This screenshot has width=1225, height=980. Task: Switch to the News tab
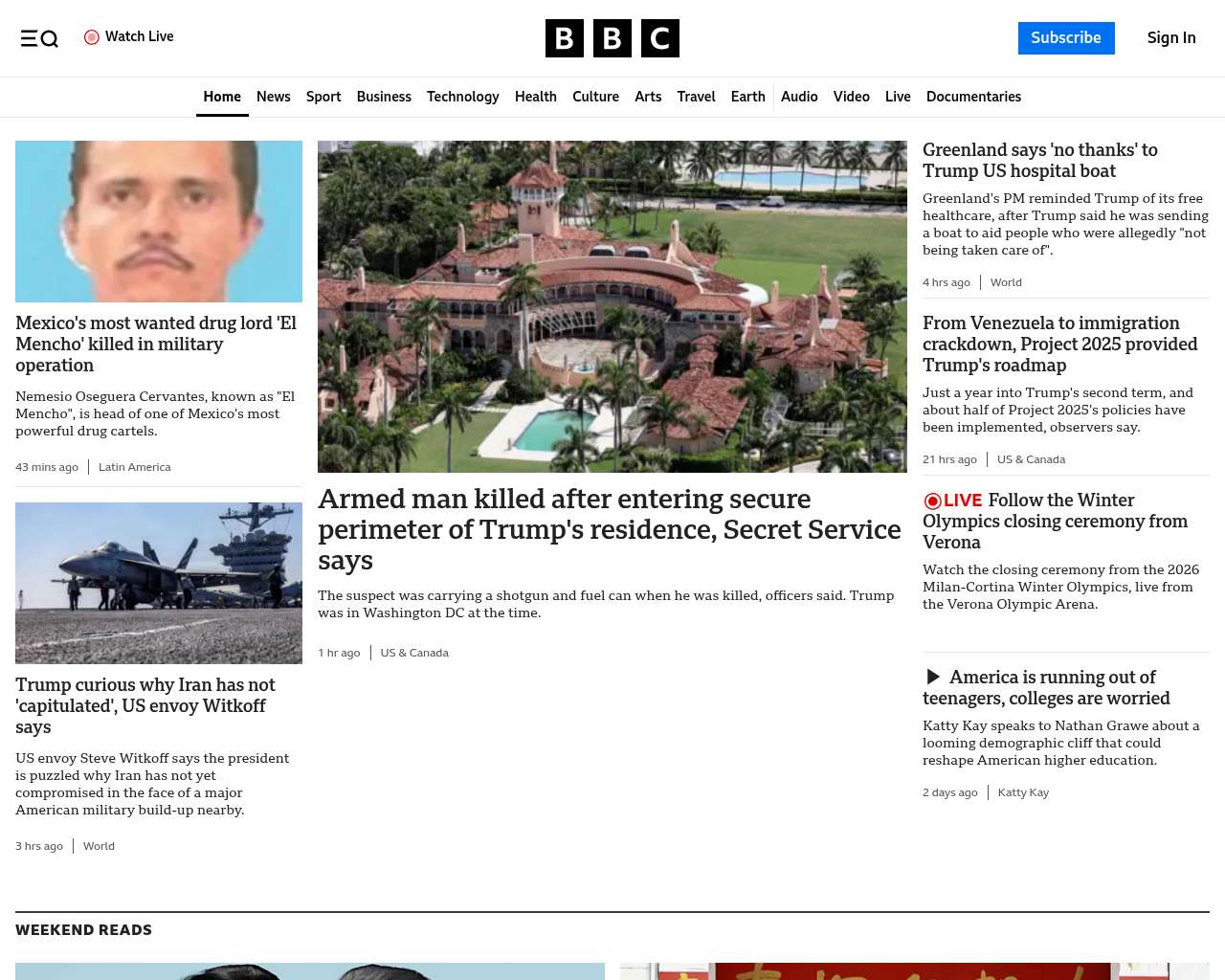tap(273, 97)
